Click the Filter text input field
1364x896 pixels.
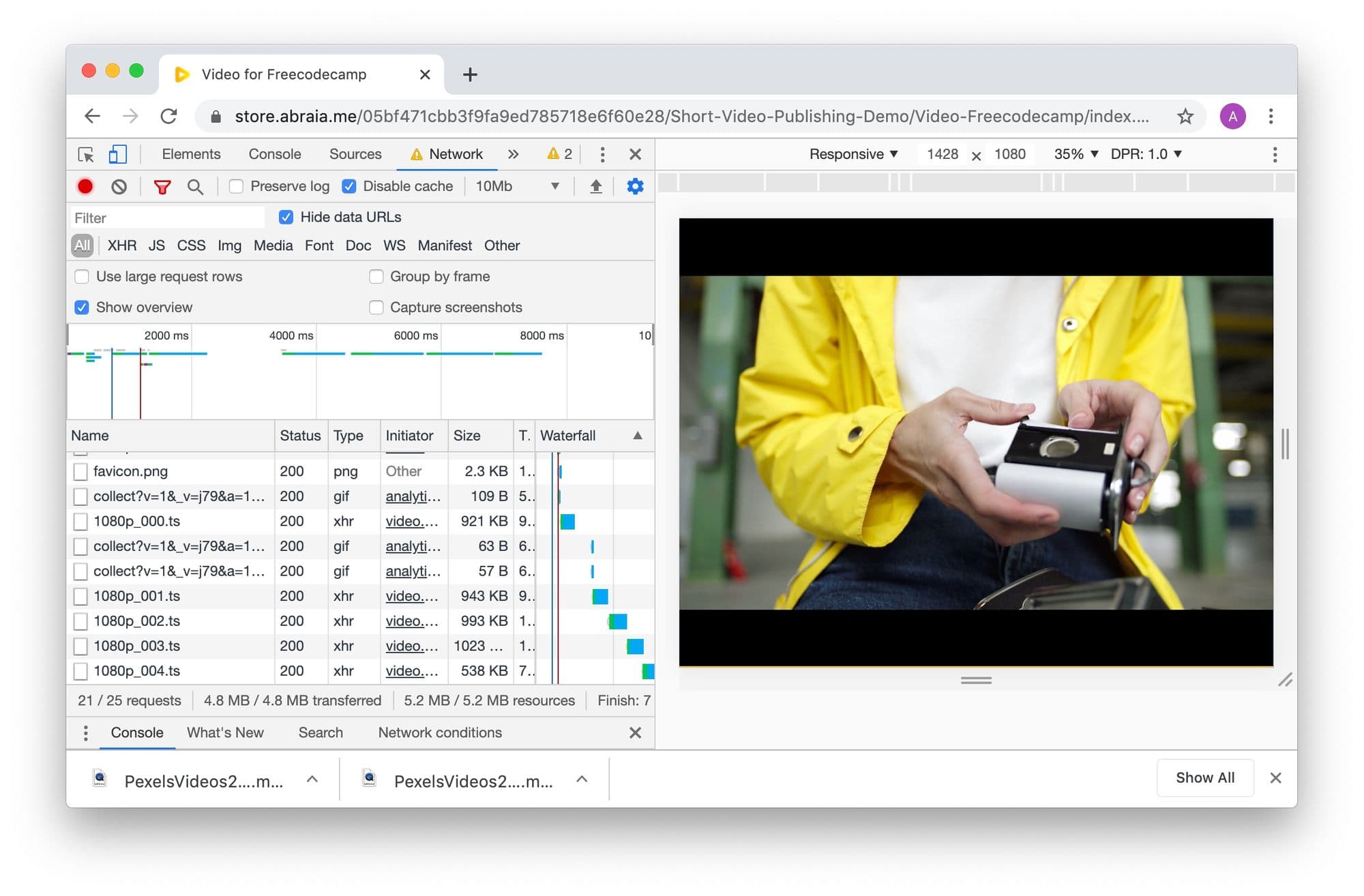point(167,218)
